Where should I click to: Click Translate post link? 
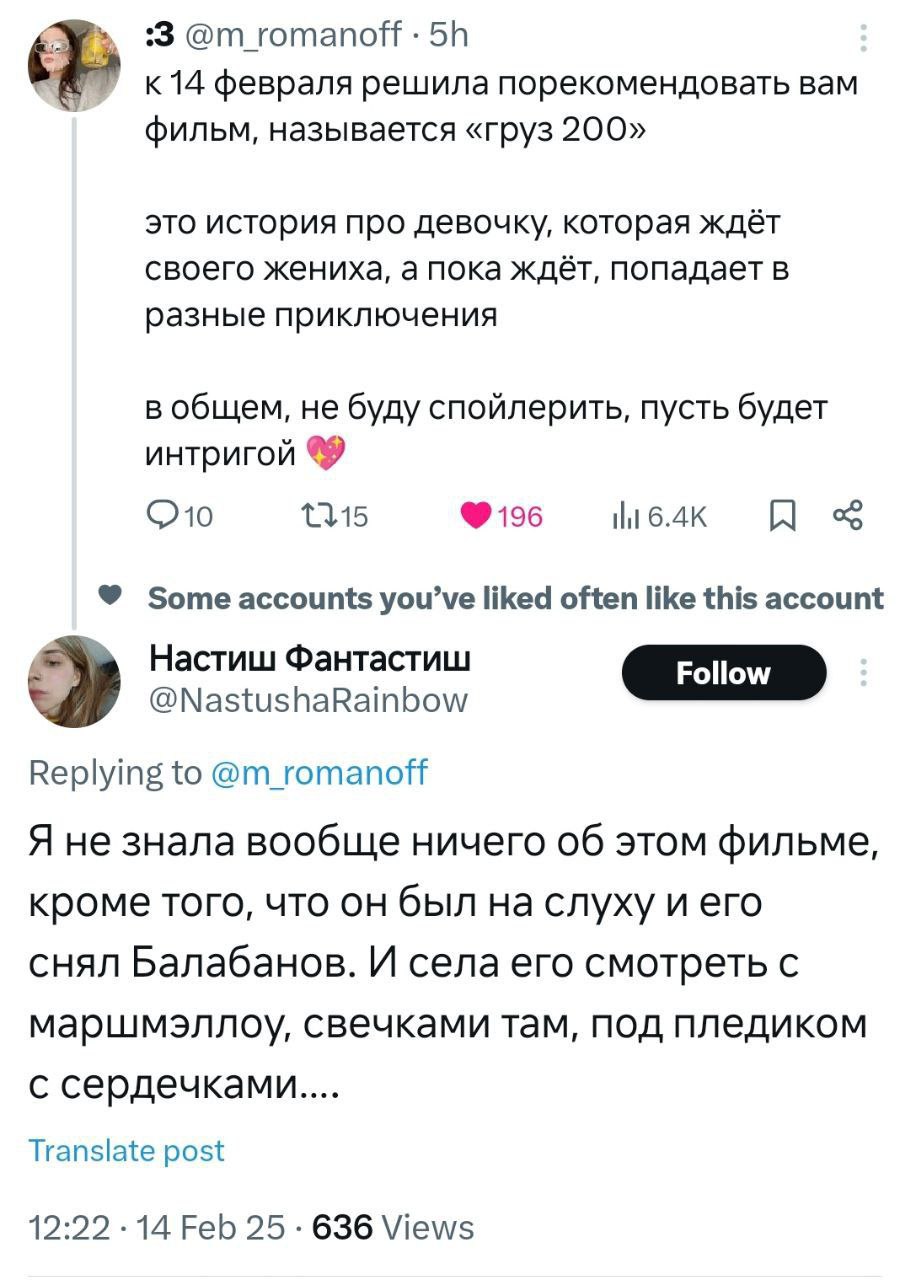(125, 1150)
